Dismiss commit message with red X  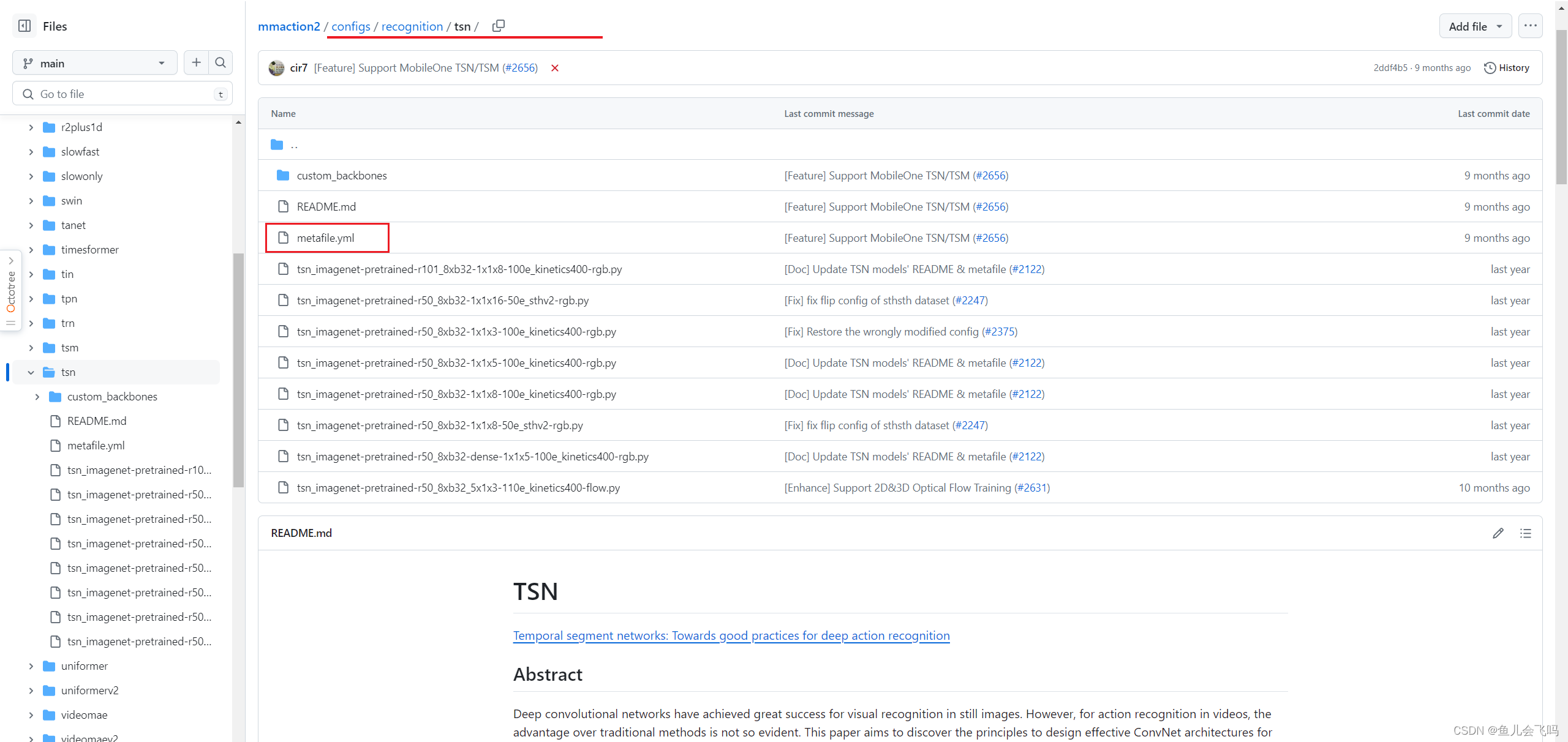click(x=554, y=68)
